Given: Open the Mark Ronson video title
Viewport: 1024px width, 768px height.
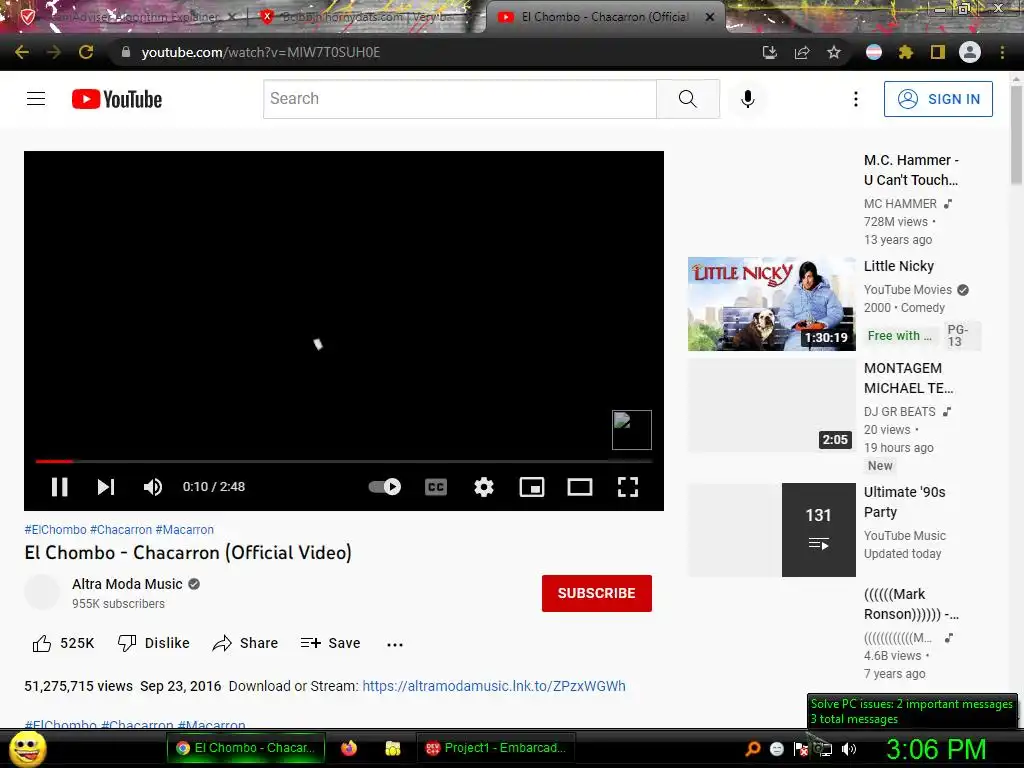Looking at the screenshot, I should click(x=911, y=604).
